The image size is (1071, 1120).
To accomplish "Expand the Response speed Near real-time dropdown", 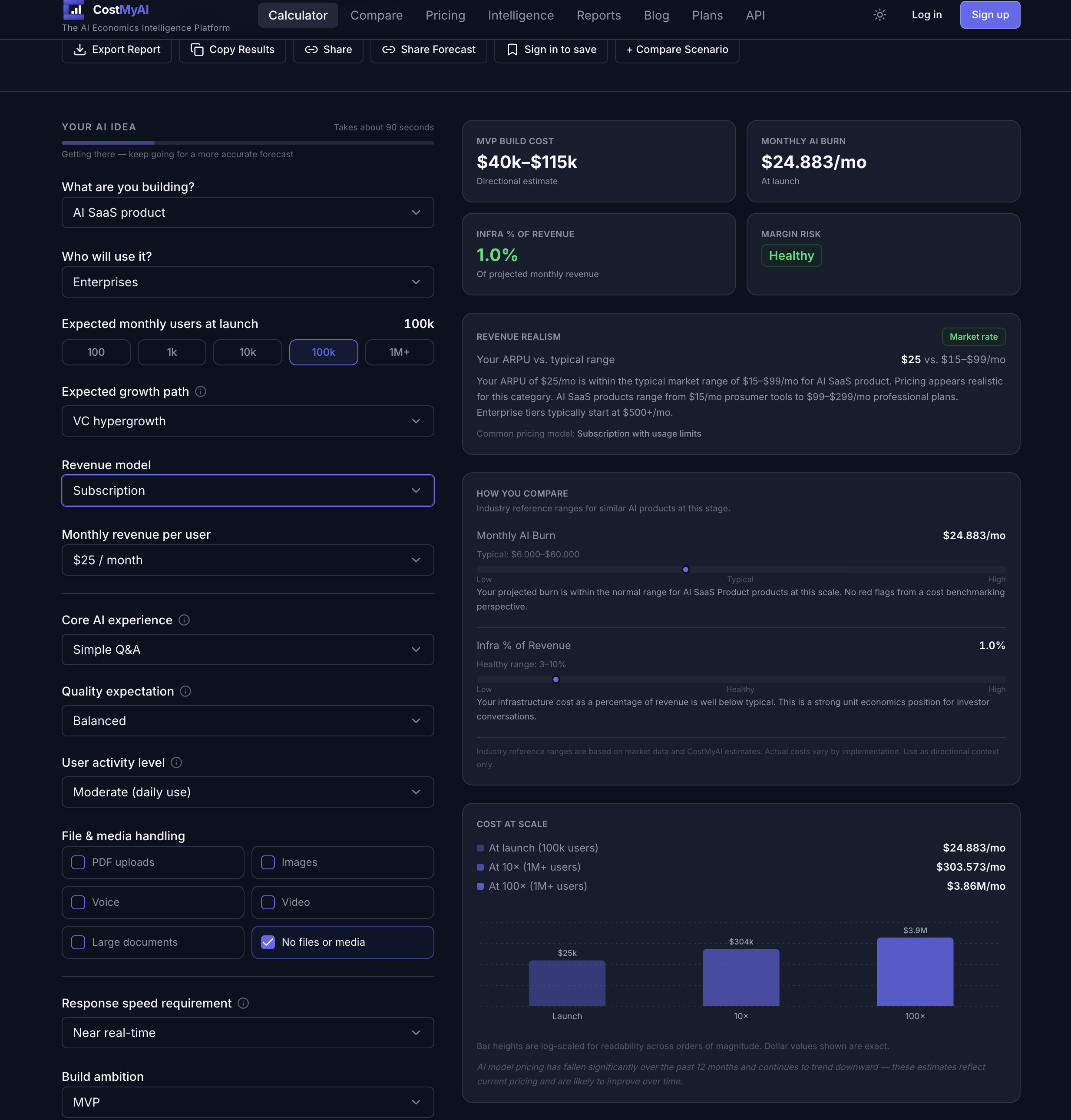I will tap(248, 1033).
